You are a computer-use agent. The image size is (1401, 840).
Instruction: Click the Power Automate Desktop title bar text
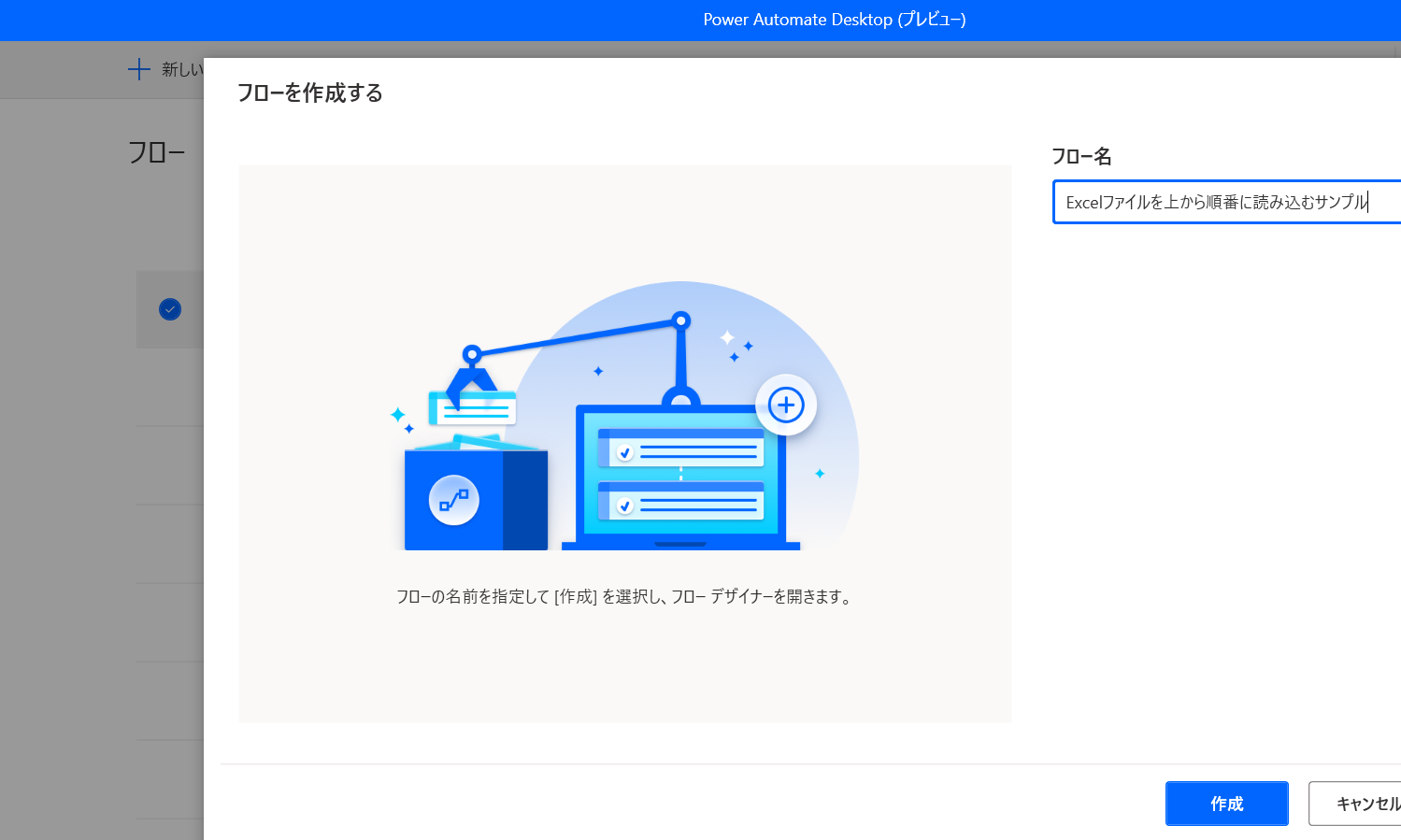tap(835, 20)
